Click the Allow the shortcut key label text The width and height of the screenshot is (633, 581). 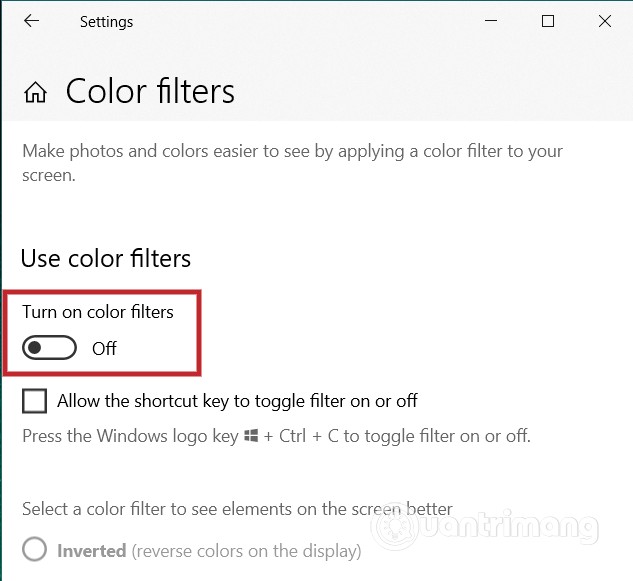point(237,401)
